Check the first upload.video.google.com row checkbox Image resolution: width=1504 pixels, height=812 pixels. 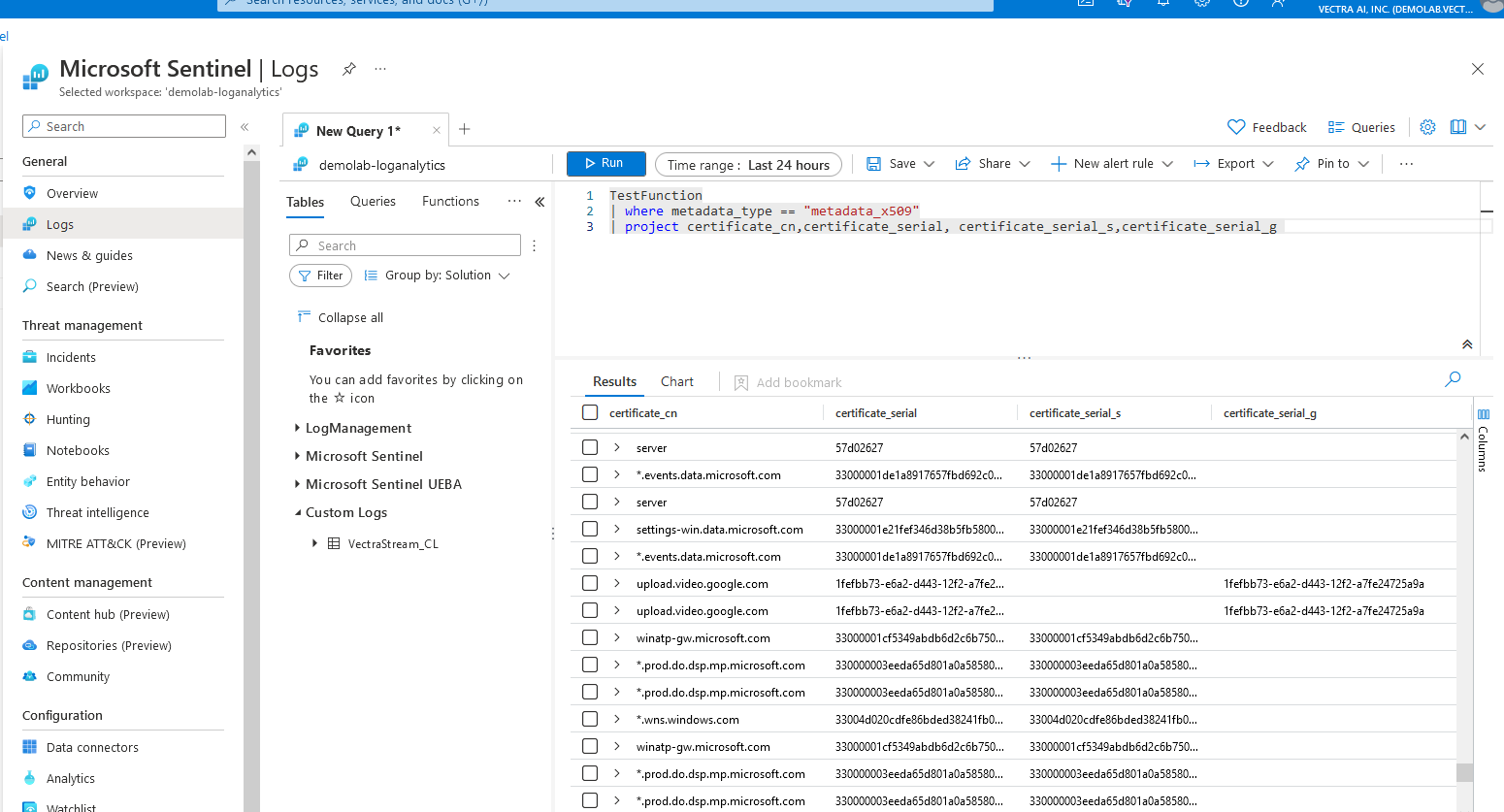coord(590,583)
